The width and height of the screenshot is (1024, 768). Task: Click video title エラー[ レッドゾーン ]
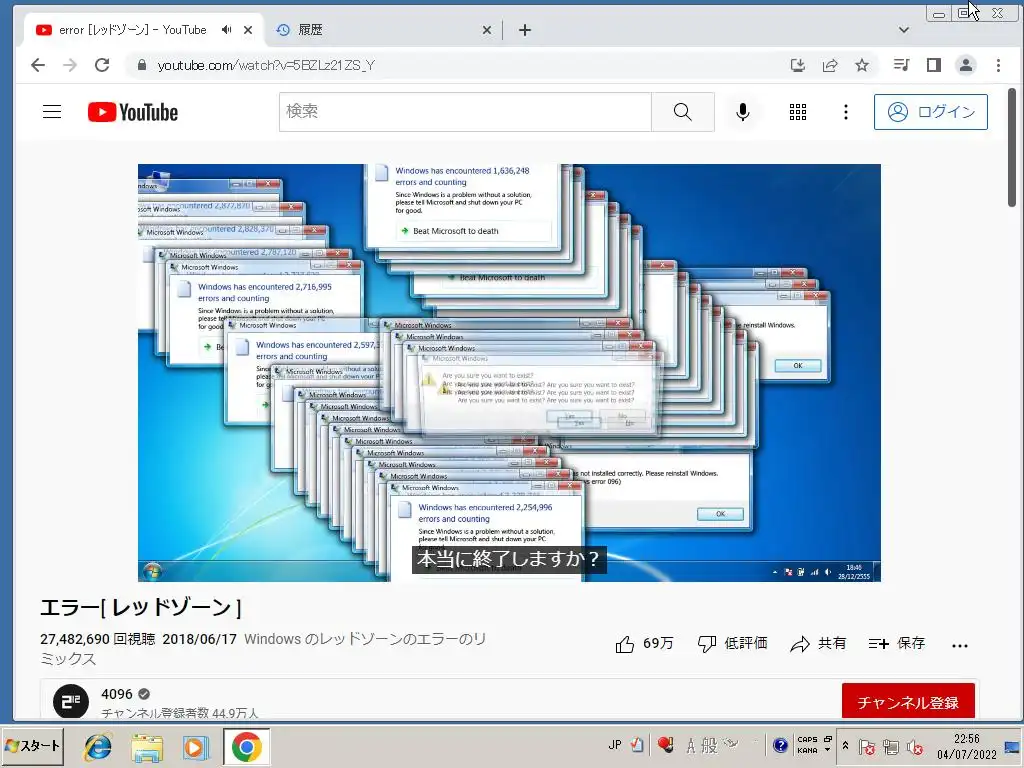141,608
